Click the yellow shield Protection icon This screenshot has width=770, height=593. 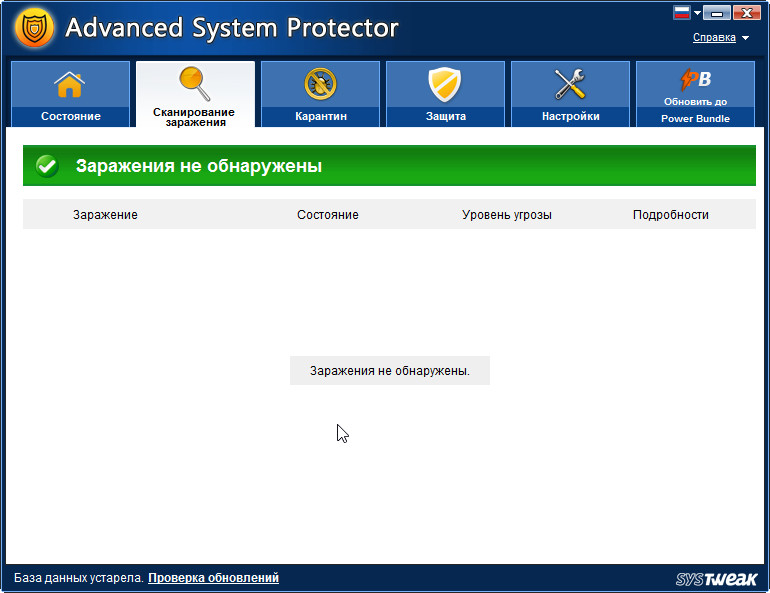point(445,84)
